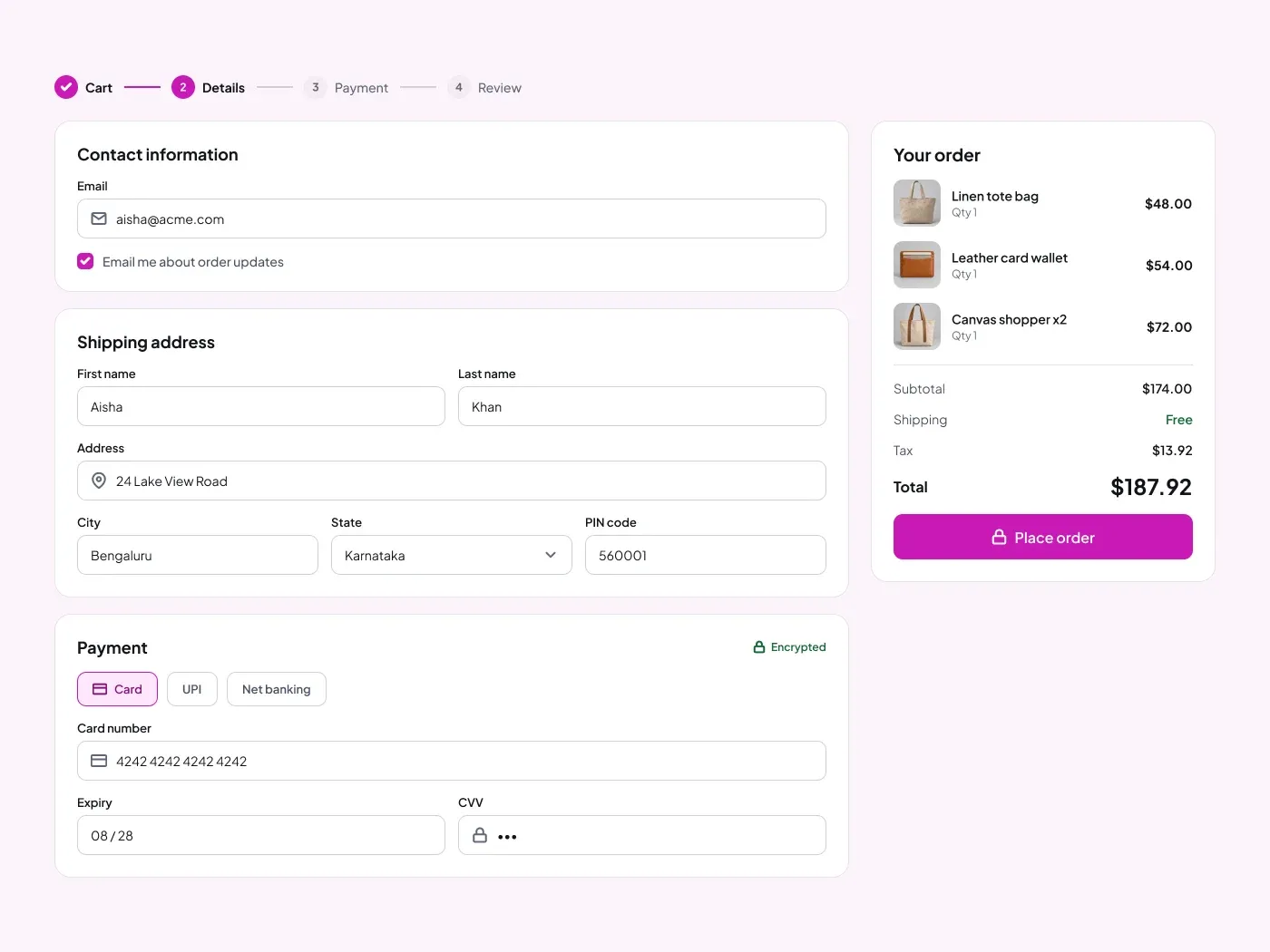
Task: Go to the Cart step label
Action: [99, 88]
